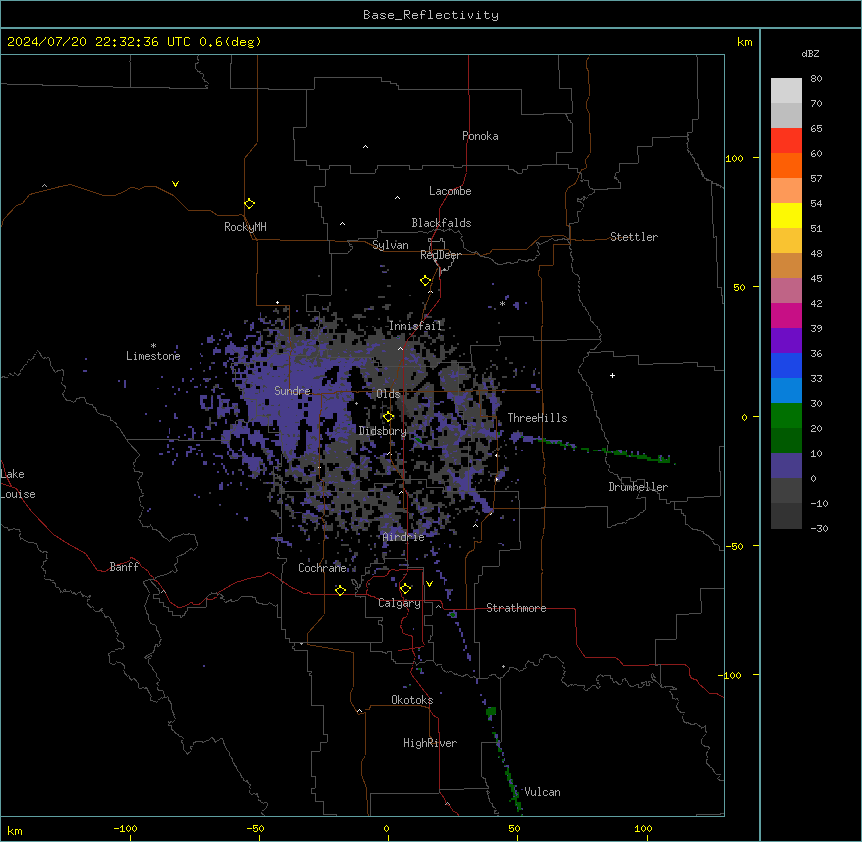Click the Calgary city label
Image resolution: width=862 pixels, height=842 pixels.
[x=399, y=603]
